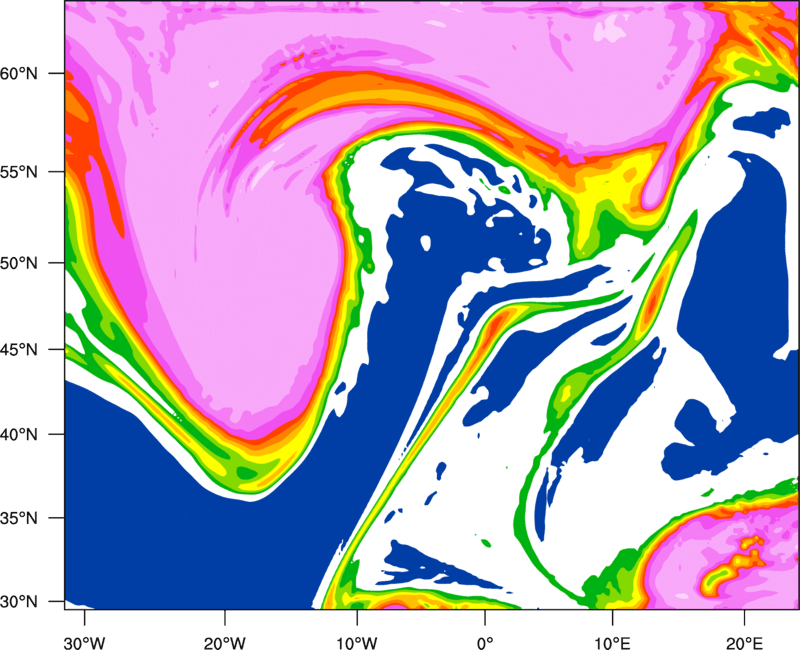Click the 30°N latitude label
The width and height of the screenshot is (800, 650).
coord(19,602)
